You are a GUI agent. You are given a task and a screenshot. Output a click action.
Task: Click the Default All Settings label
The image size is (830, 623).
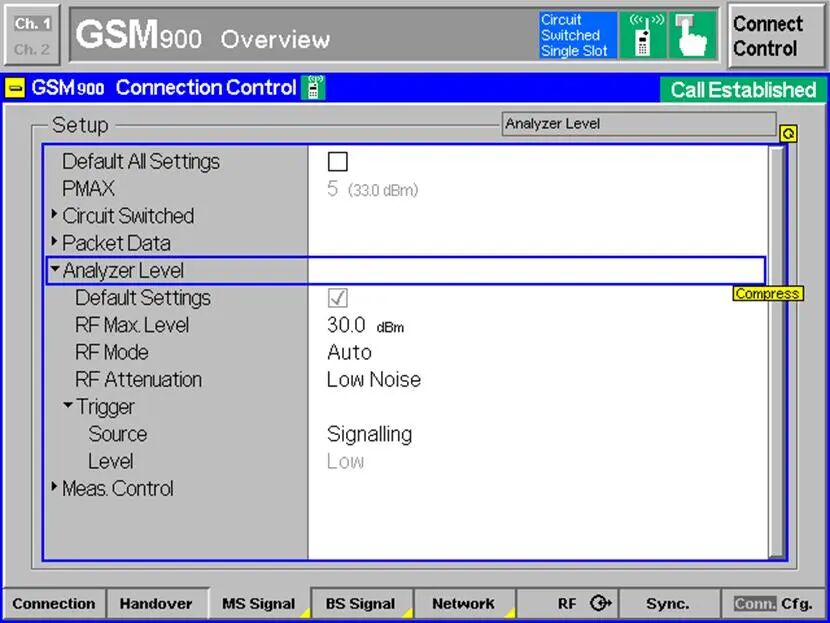click(141, 162)
